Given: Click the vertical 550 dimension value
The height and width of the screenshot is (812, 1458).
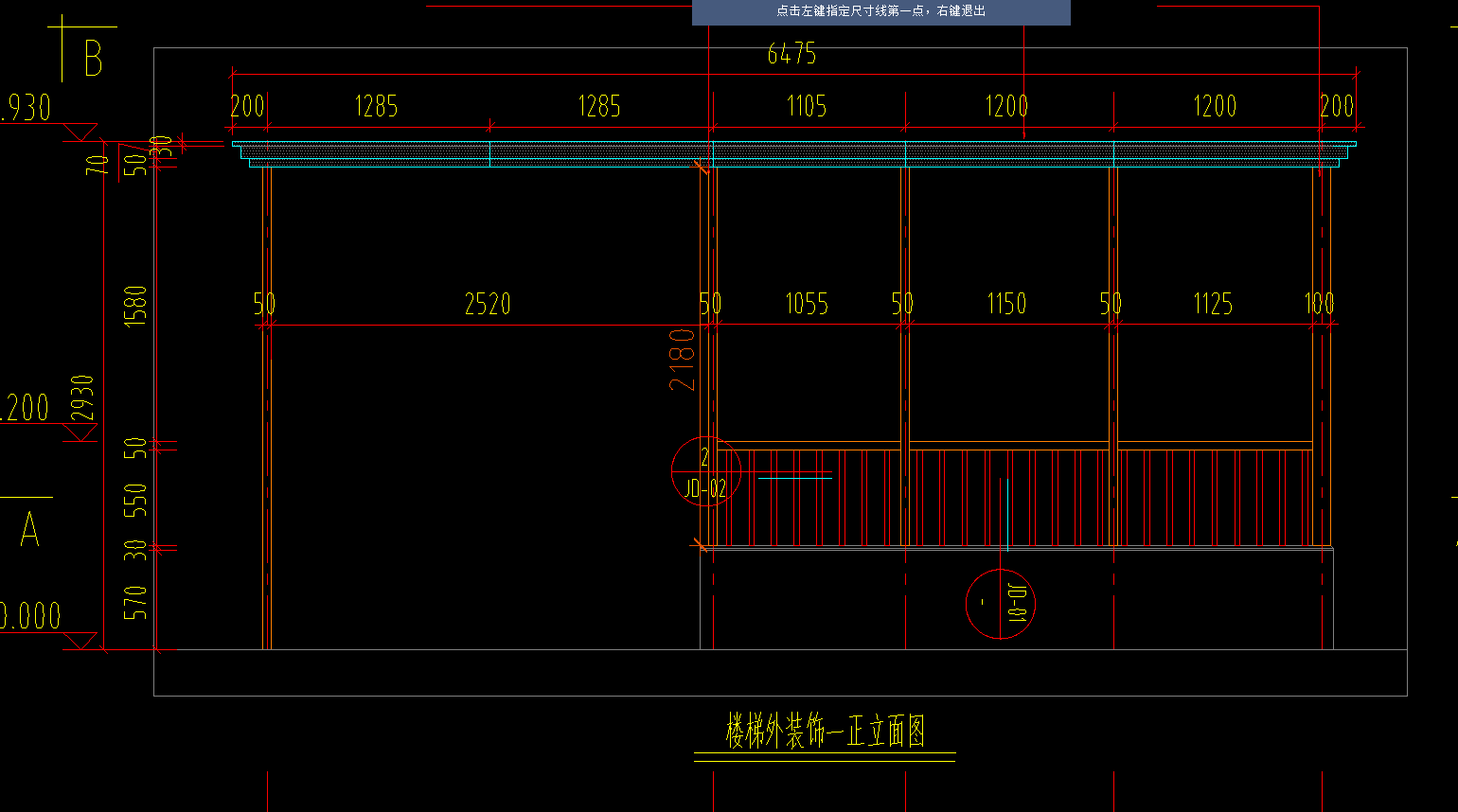Looking at the screenshot, I should (x=136, y=500).
